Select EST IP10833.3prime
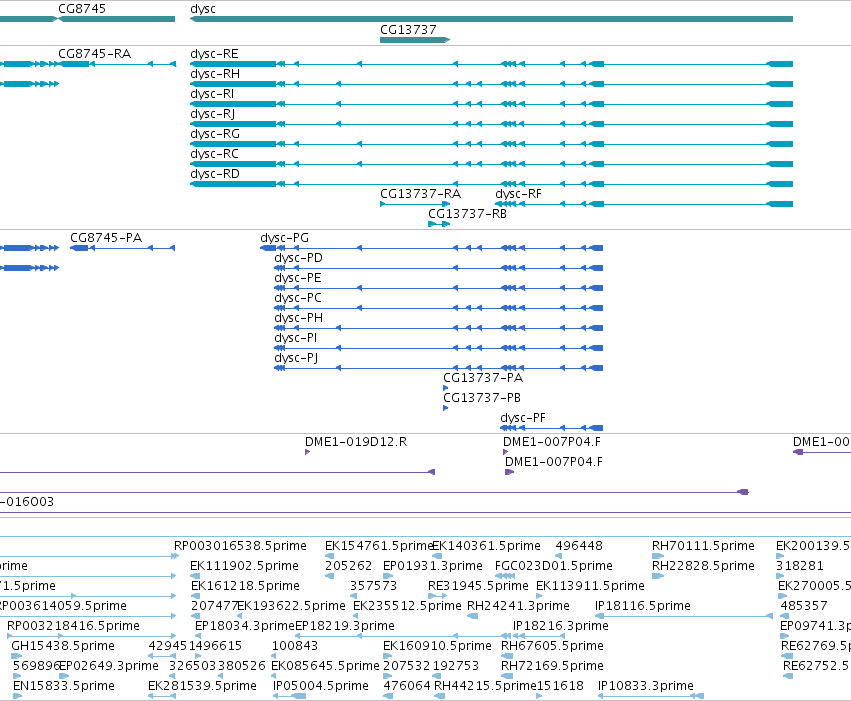Screen dimensions: 851x701 646,686
